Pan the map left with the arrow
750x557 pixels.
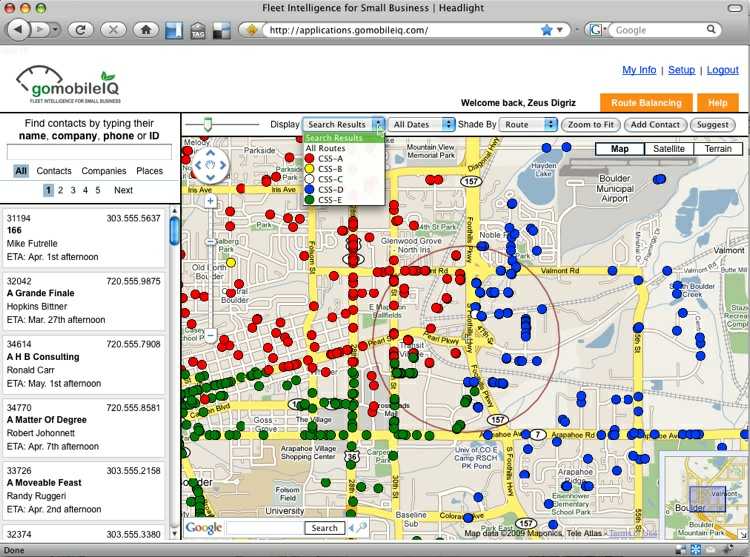point(198,165)
